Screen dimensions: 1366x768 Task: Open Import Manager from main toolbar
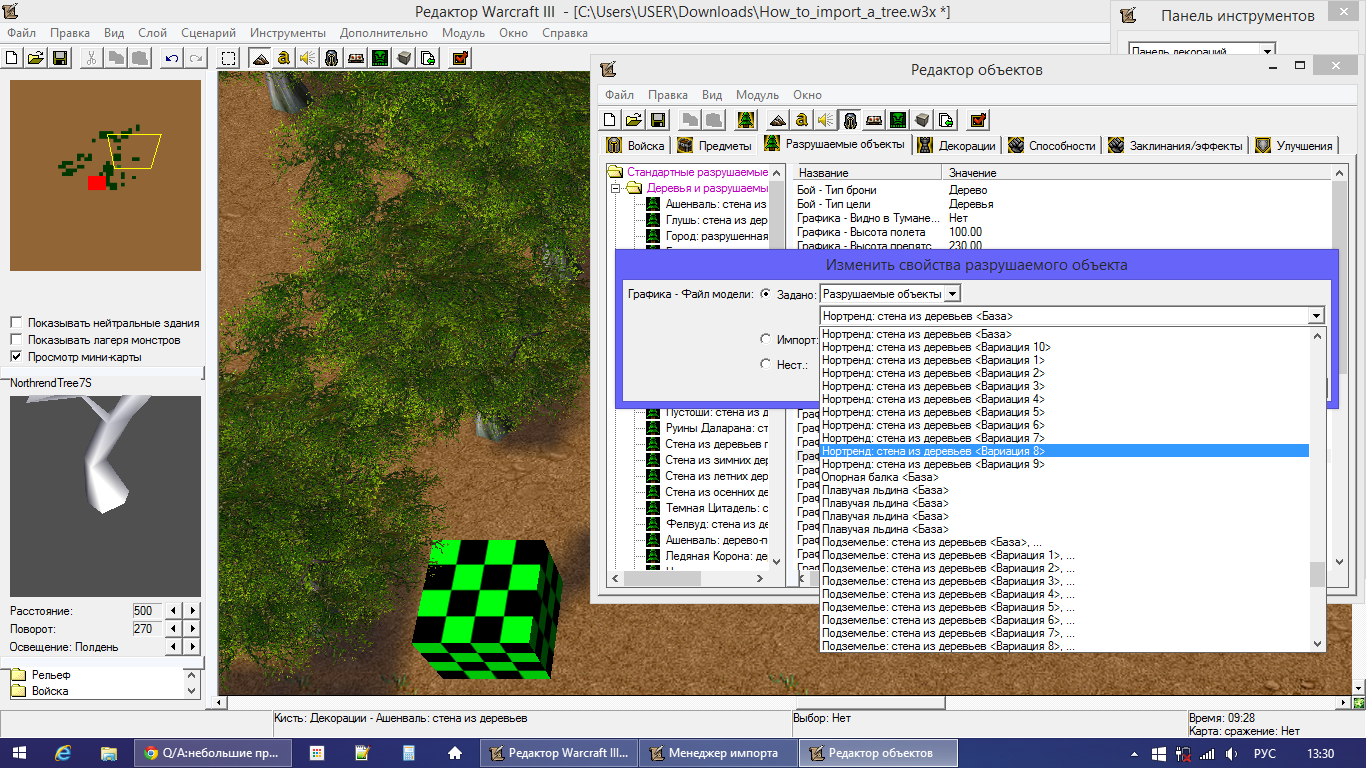click(x=428, y=58)
